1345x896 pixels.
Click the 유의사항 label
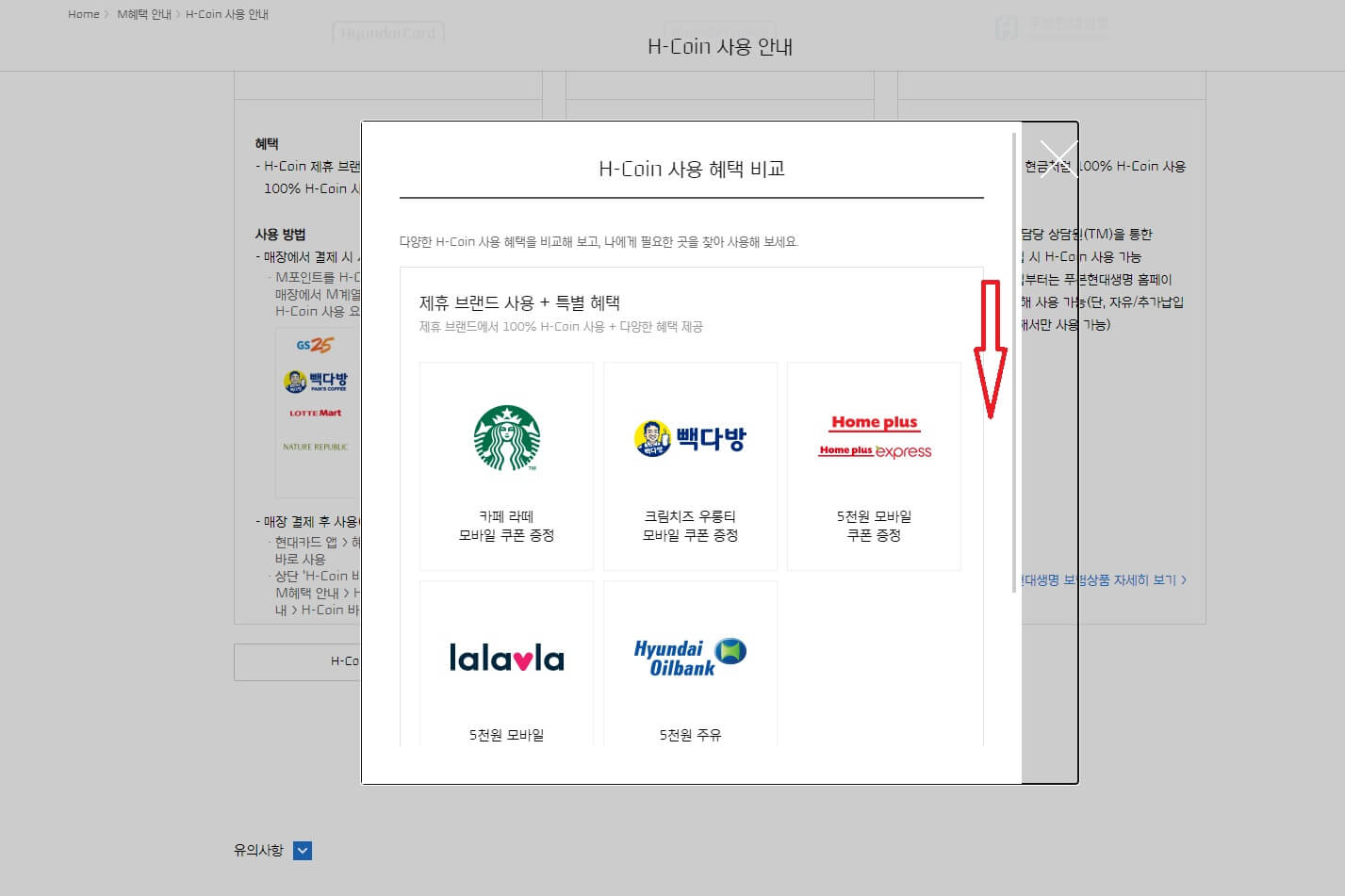258,850
